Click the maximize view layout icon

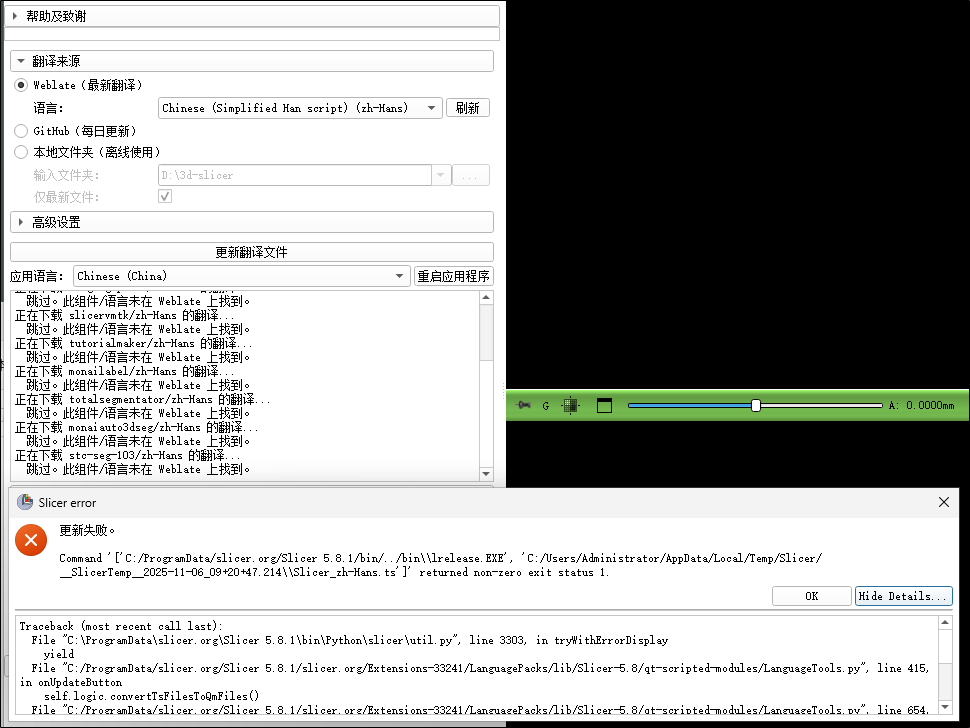(x=604, y=405)
